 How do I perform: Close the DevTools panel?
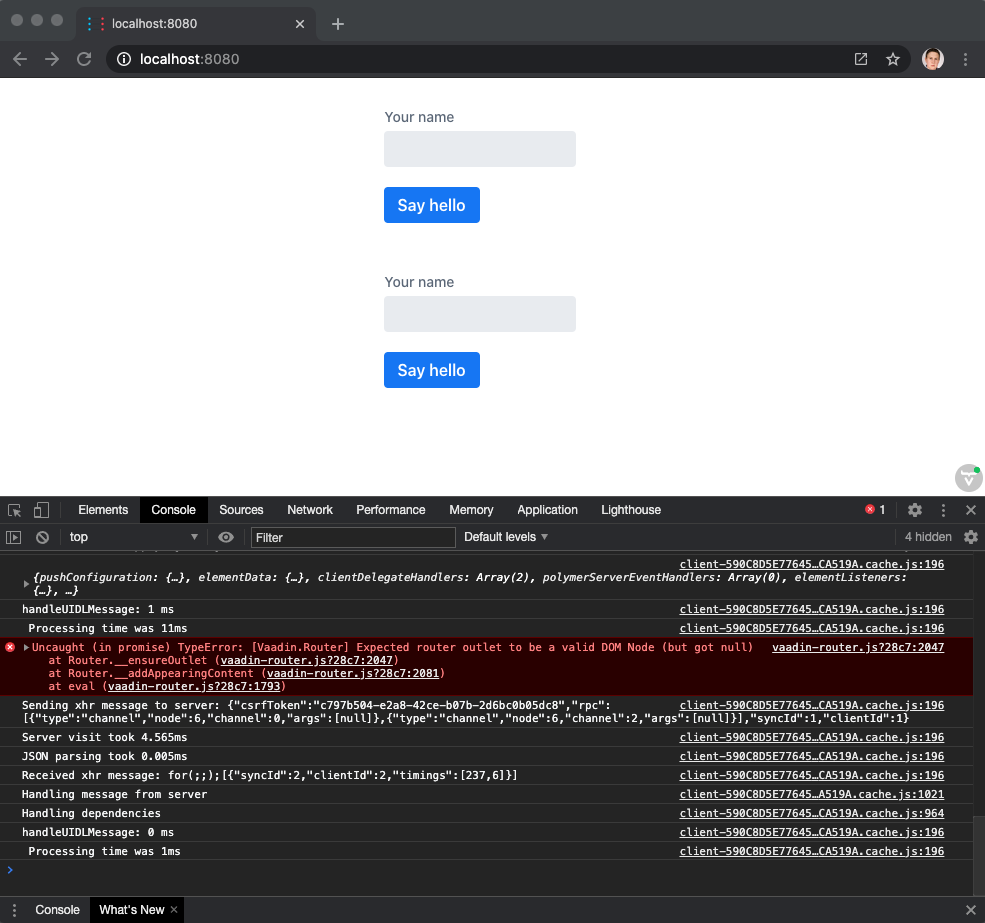pyautogui.click(x=971, y=510)
